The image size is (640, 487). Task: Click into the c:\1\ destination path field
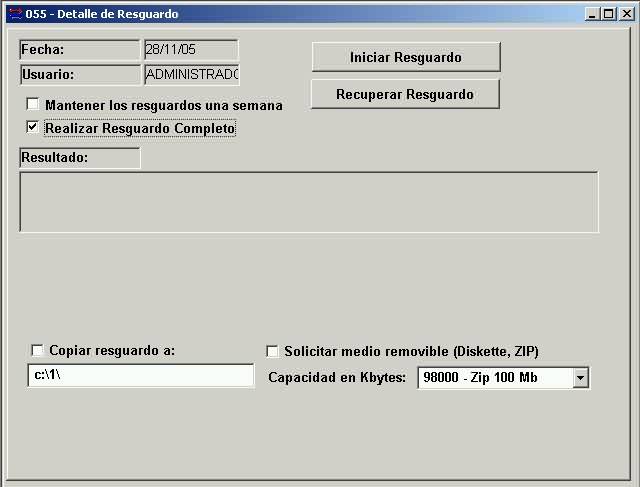[x=140, y=376]
